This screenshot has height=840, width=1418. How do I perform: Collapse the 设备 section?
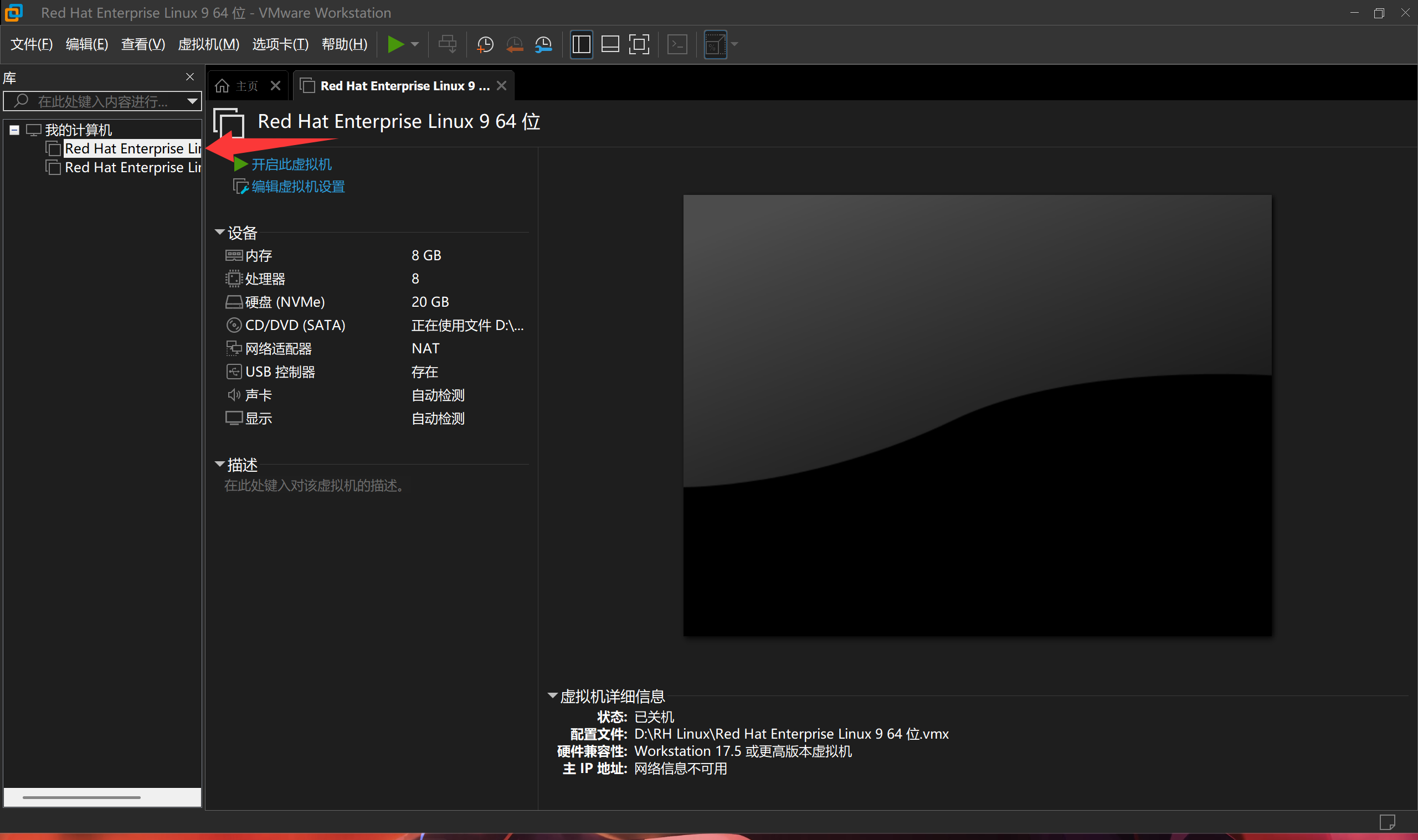point(220,232)
